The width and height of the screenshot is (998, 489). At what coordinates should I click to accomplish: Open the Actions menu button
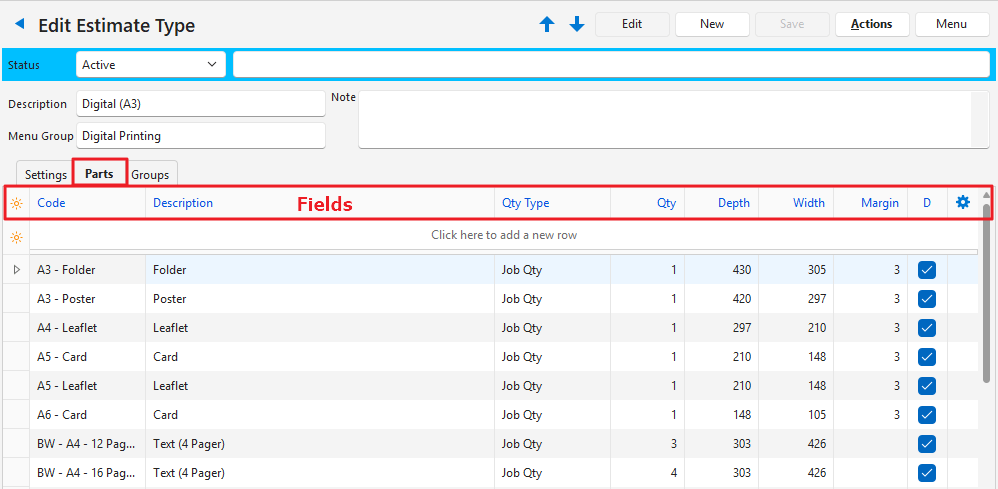871,24
